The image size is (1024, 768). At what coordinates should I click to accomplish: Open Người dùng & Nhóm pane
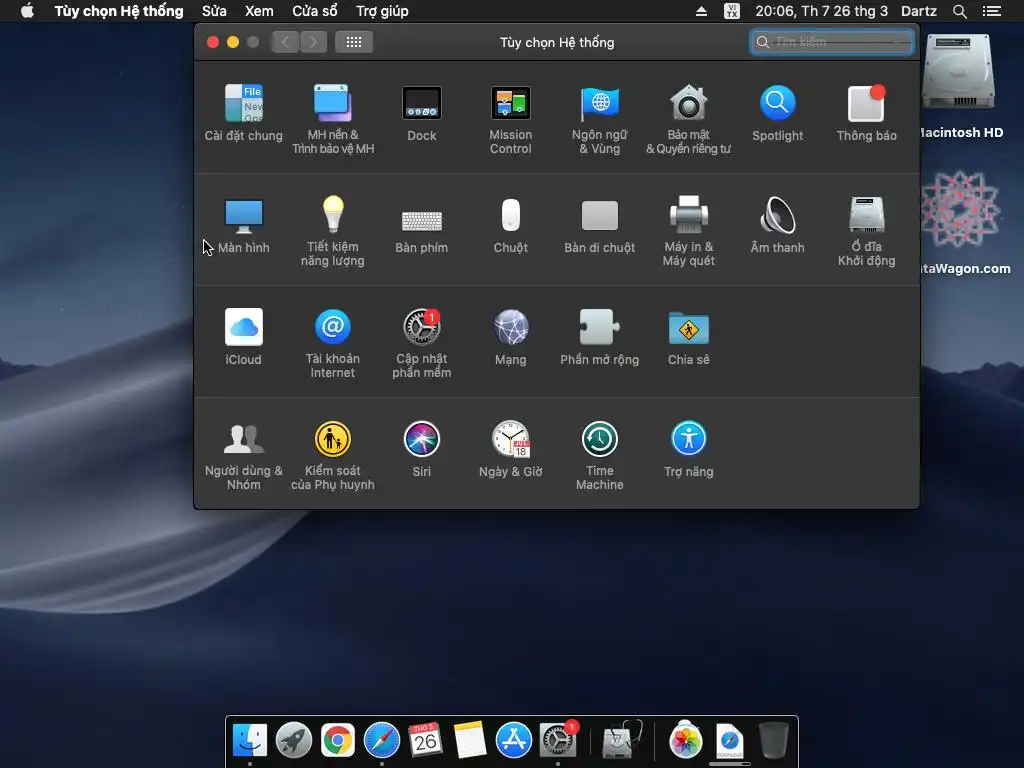244,456
